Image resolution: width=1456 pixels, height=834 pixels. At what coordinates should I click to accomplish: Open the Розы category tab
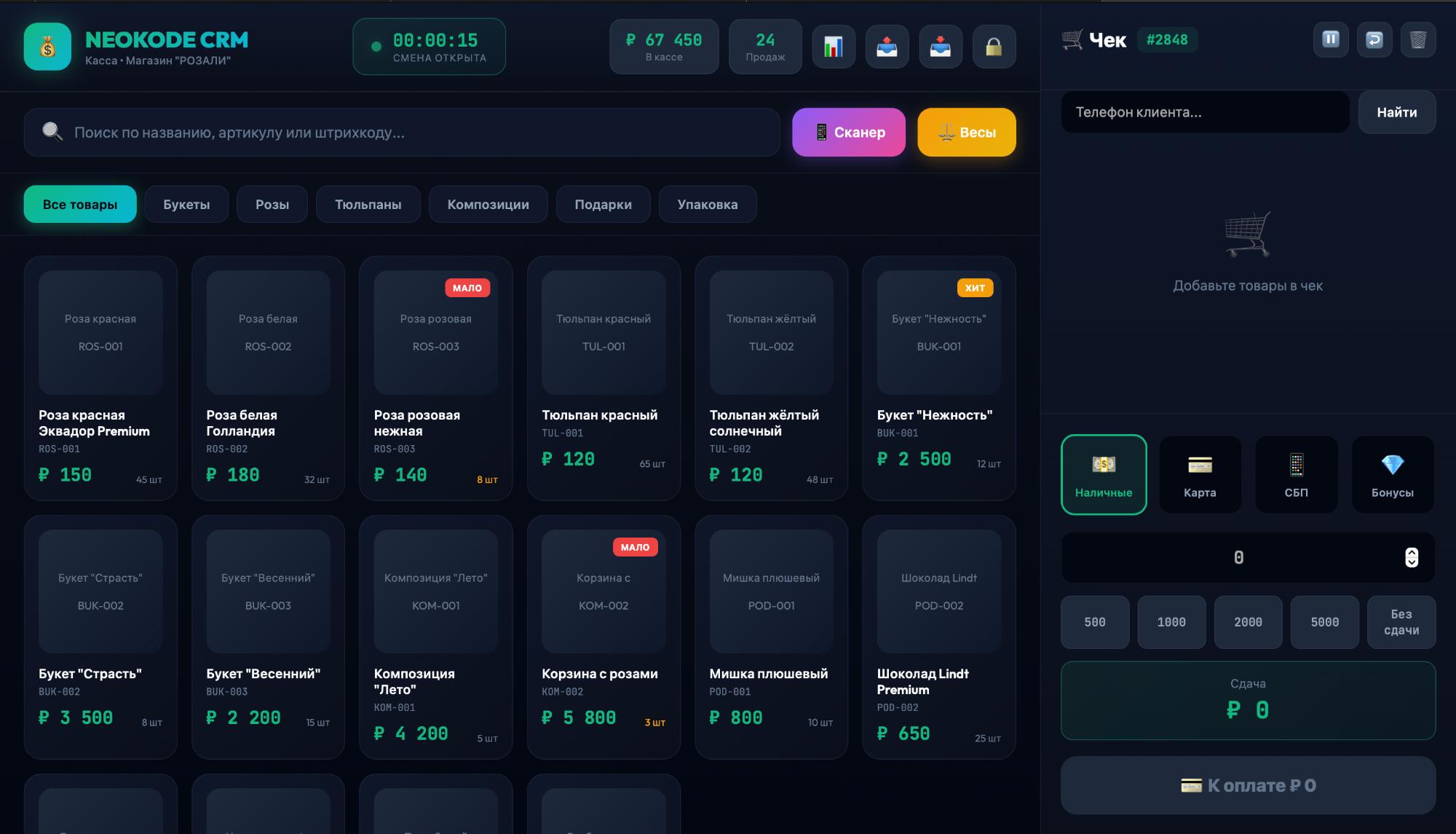click(272, 204)
